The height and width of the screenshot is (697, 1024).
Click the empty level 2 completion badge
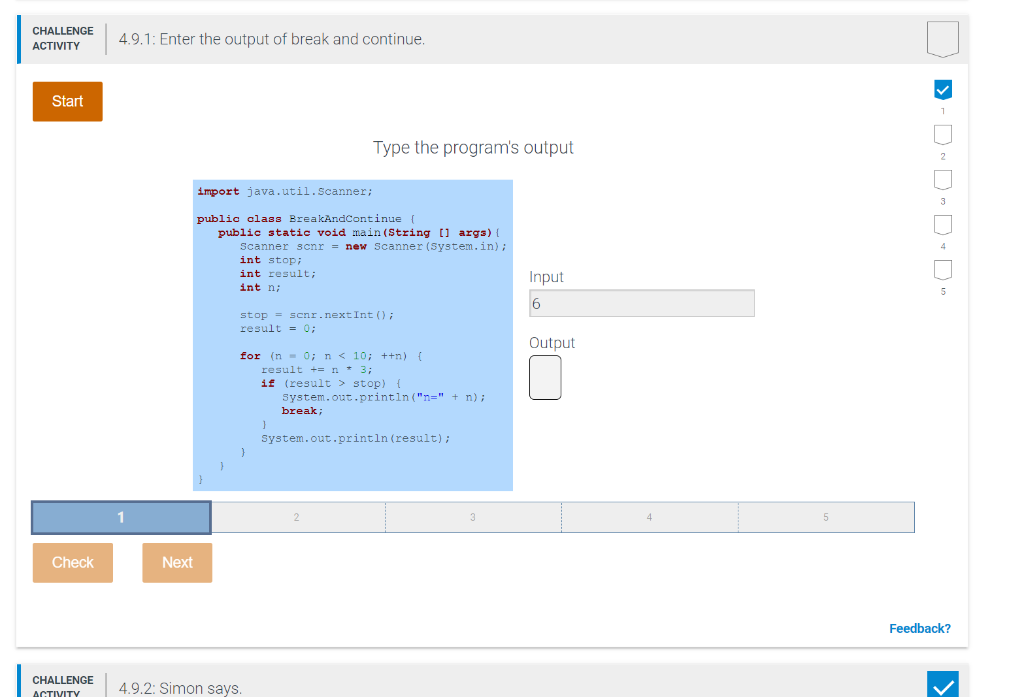[942, 135]
